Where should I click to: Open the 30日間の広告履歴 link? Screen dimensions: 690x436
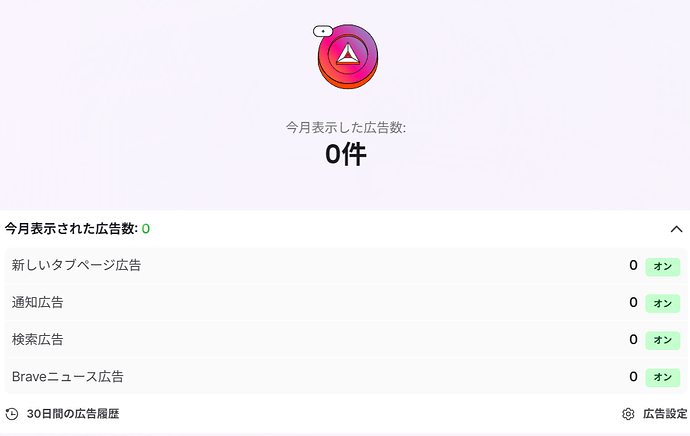pyautogui.click(x=79, y=414)
